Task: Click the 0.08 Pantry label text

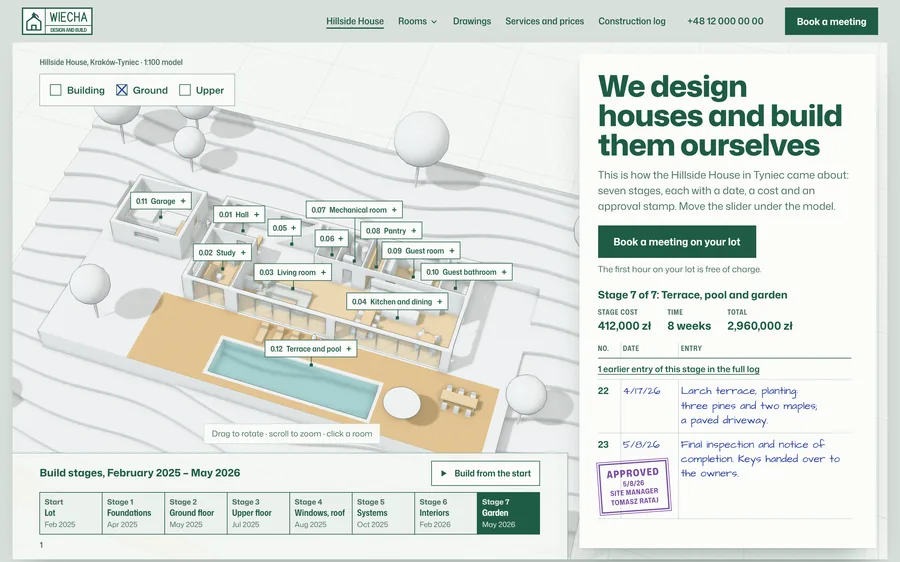Action: point(386,231)
